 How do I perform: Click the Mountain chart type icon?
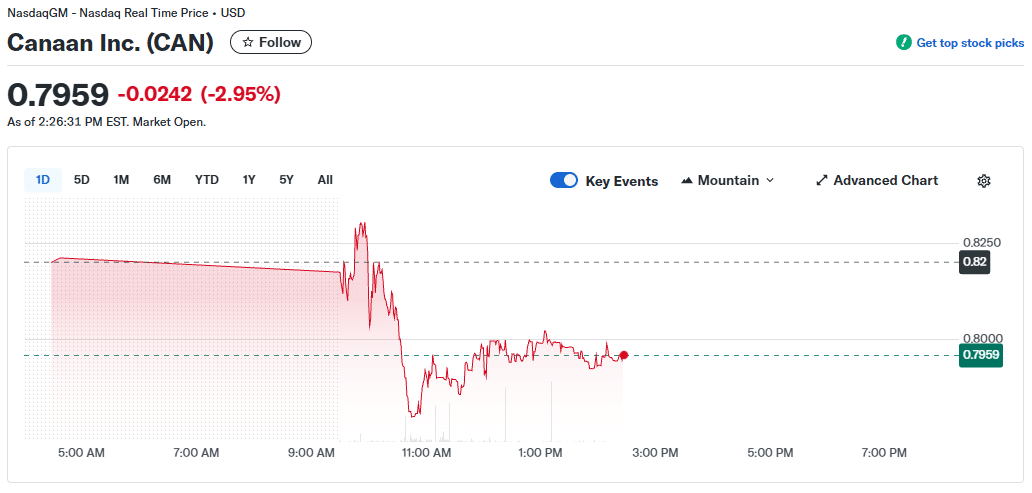pyautogui.click(x=687, y=181)
